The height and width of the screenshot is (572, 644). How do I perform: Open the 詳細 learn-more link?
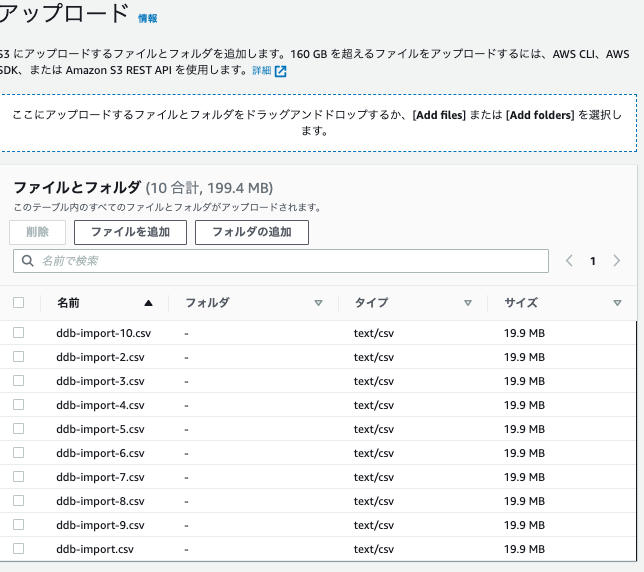262,71
